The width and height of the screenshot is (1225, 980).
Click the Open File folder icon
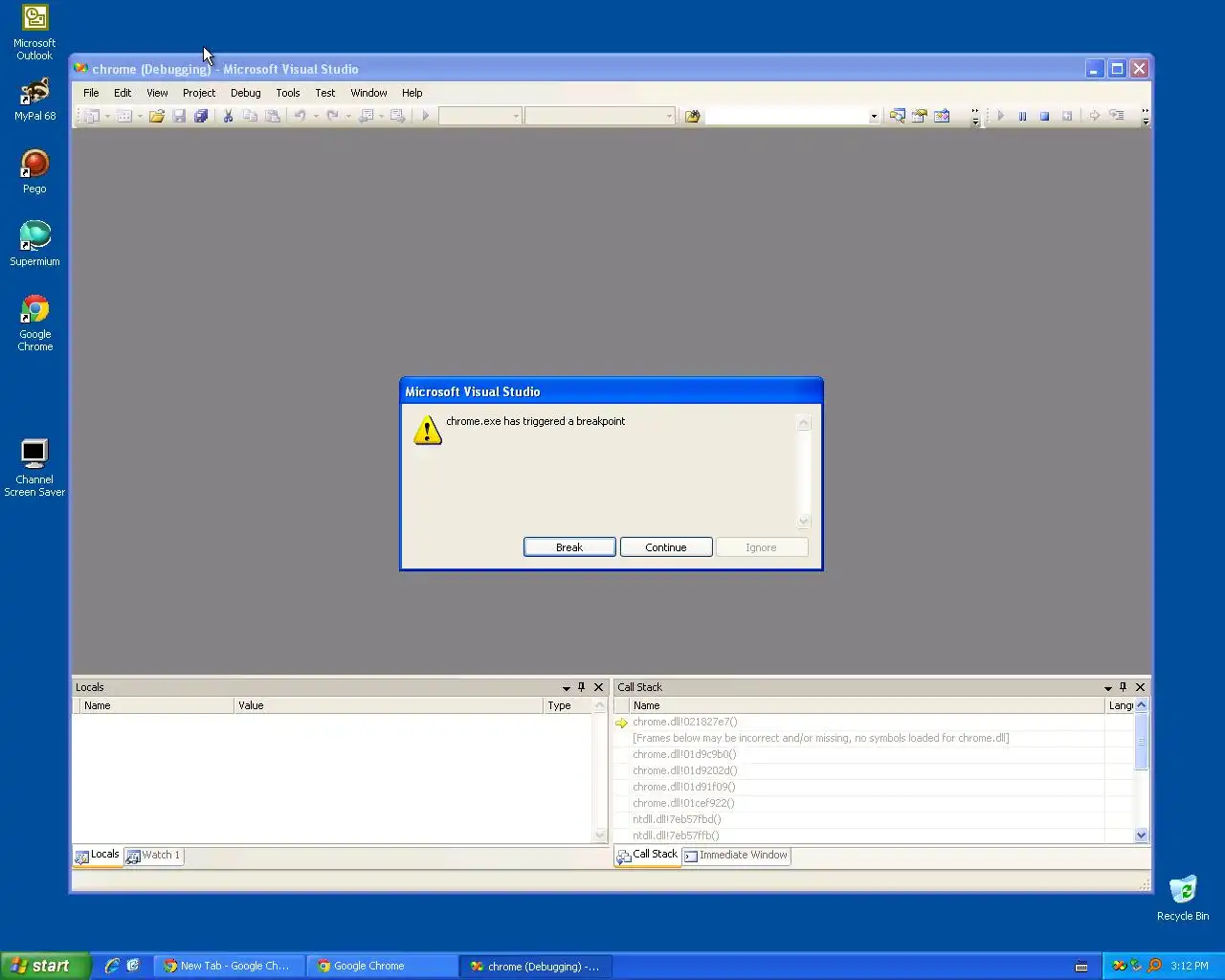(157, 116)
